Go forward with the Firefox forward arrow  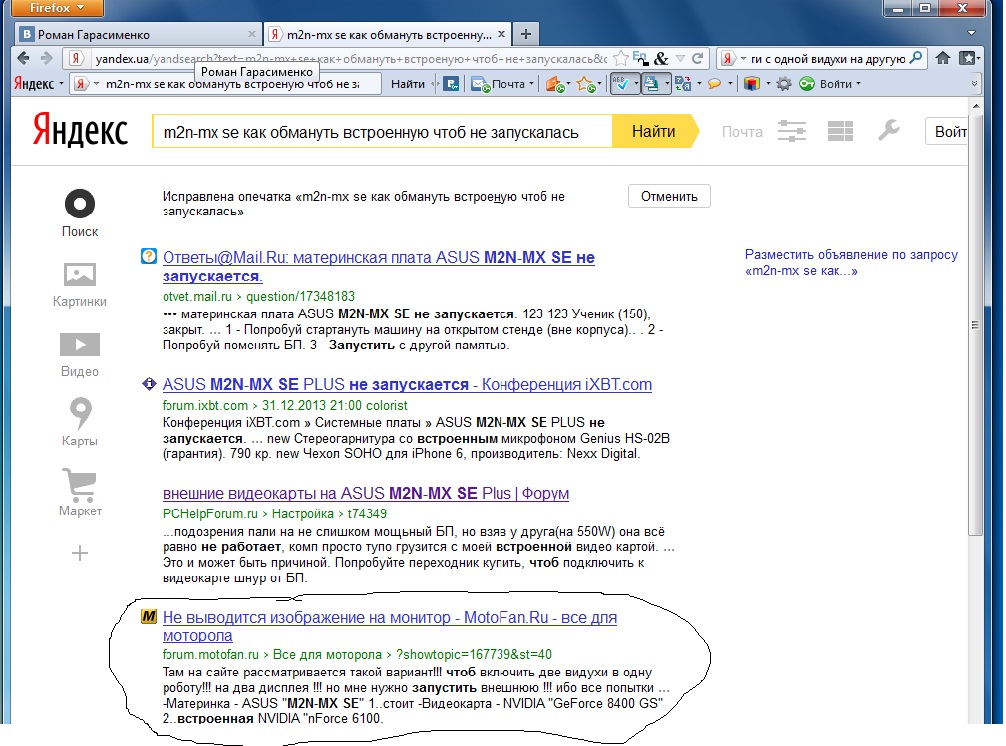click(46, 58)
